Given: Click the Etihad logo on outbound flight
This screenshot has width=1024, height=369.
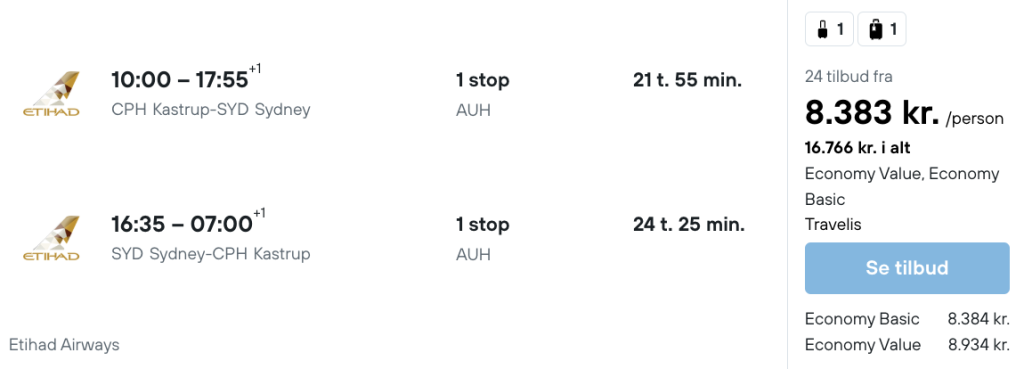Looking at the screenshot, I should click(51, 93).
